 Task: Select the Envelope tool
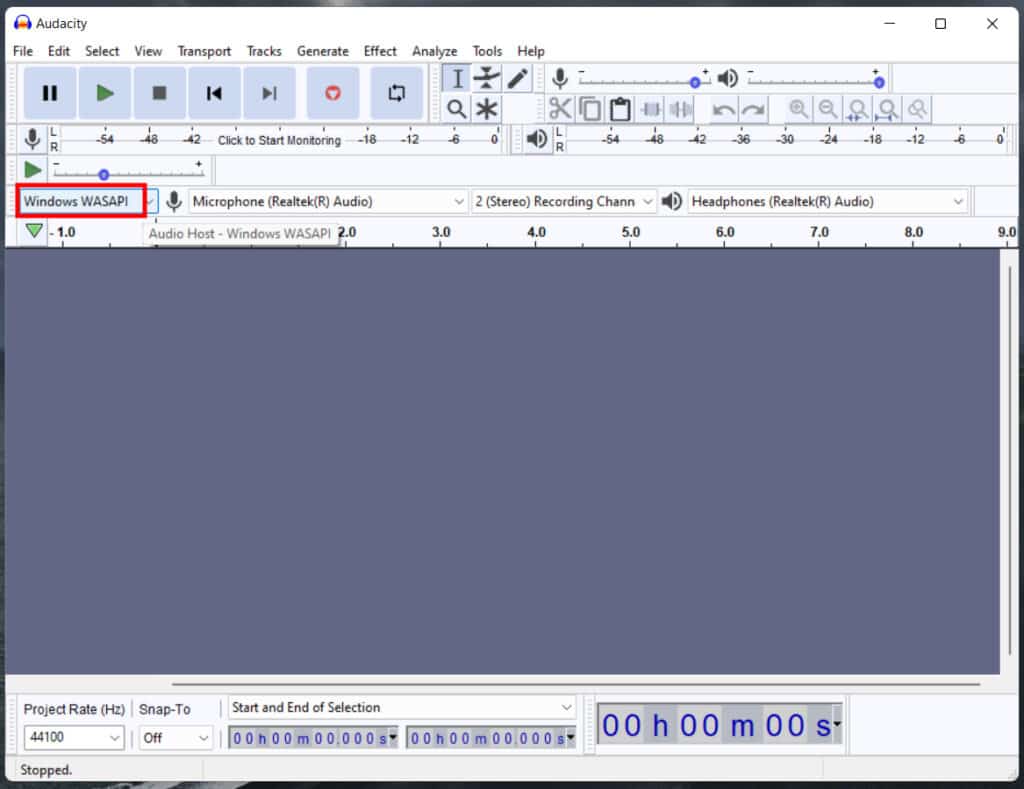(487, 79)
